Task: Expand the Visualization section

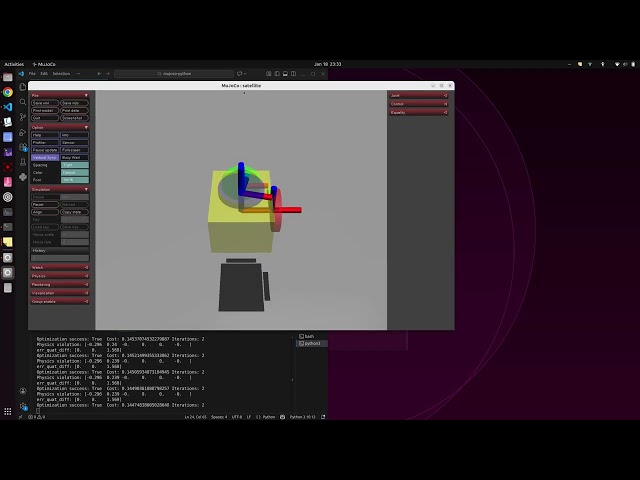Action: [60, 293]
